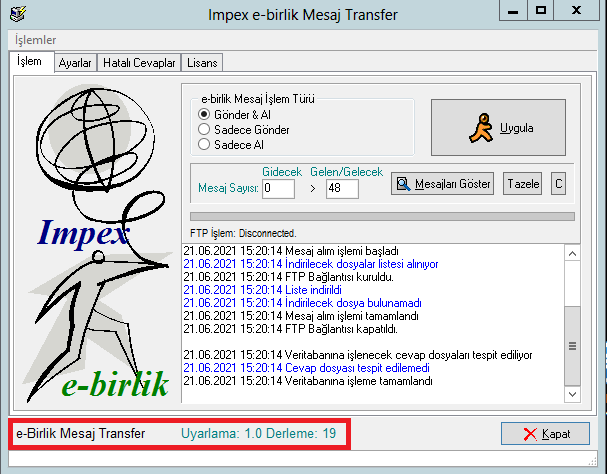
Task: Select log line 'Cevap dosyası tespit edilemedi'
Action: click(x=306, y=368)
